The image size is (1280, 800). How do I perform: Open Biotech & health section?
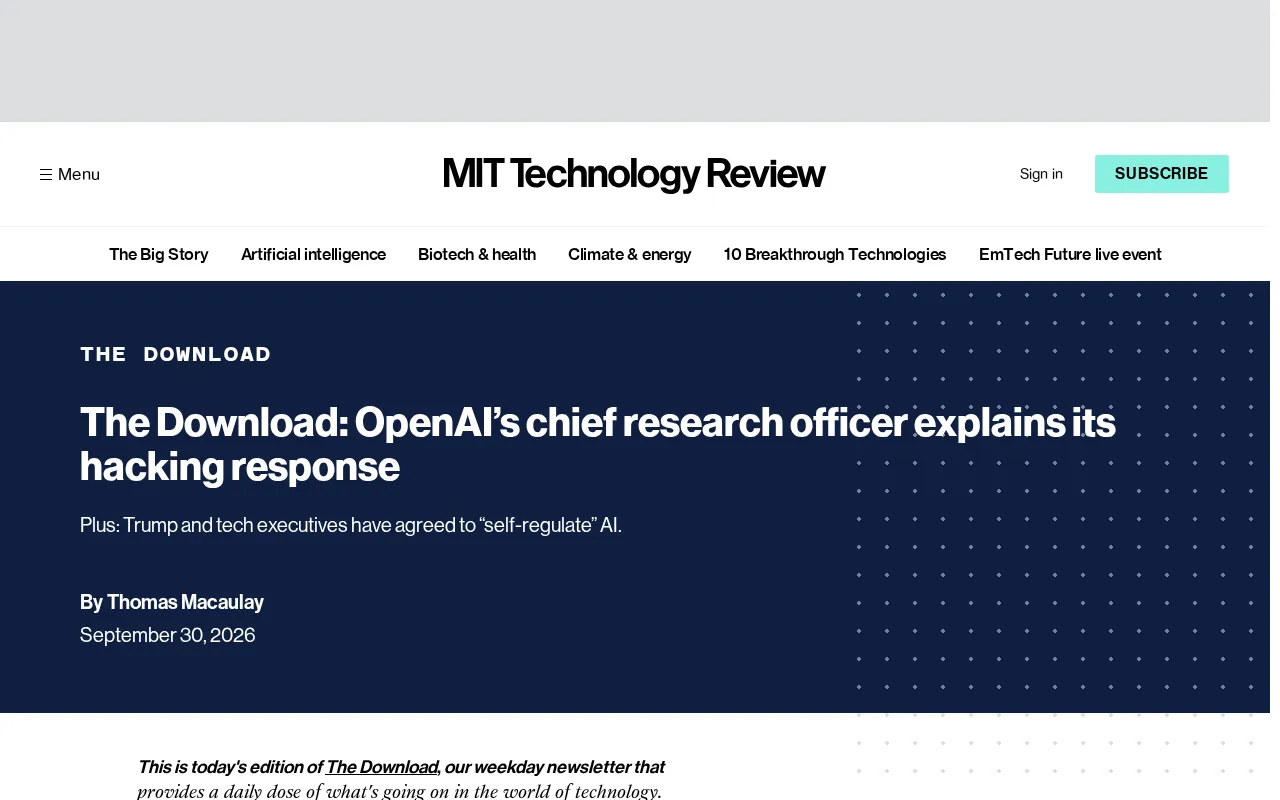click(477, 254)
